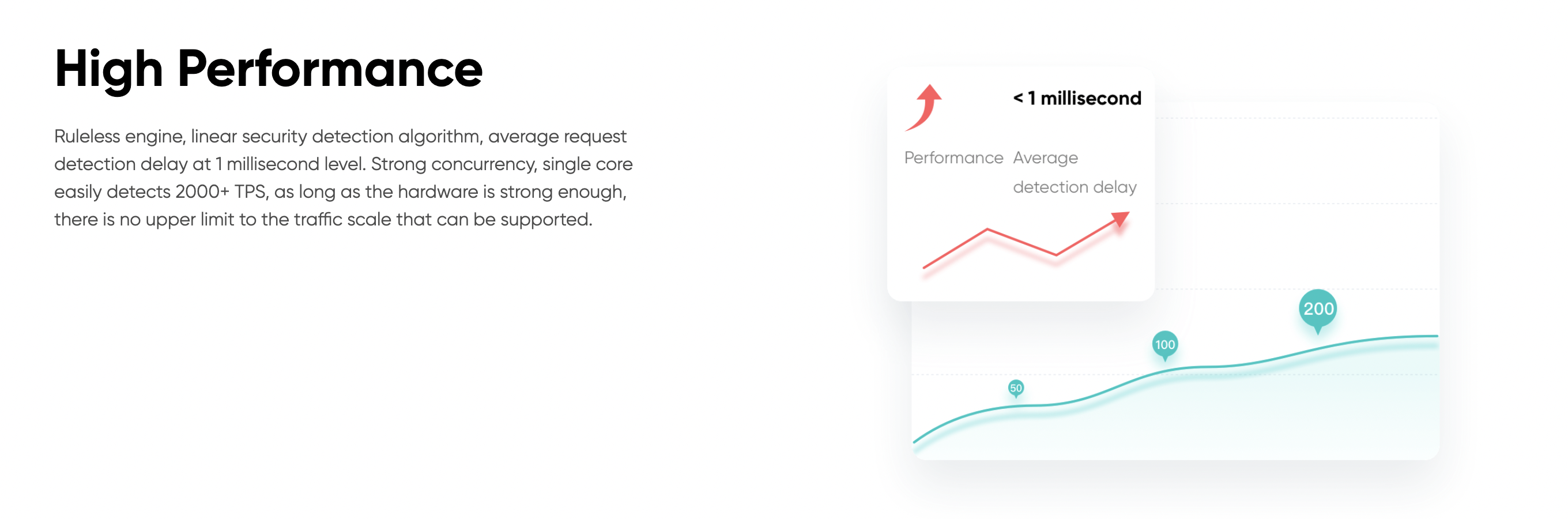Click the 'Average' text in the card

(1045, 159)
